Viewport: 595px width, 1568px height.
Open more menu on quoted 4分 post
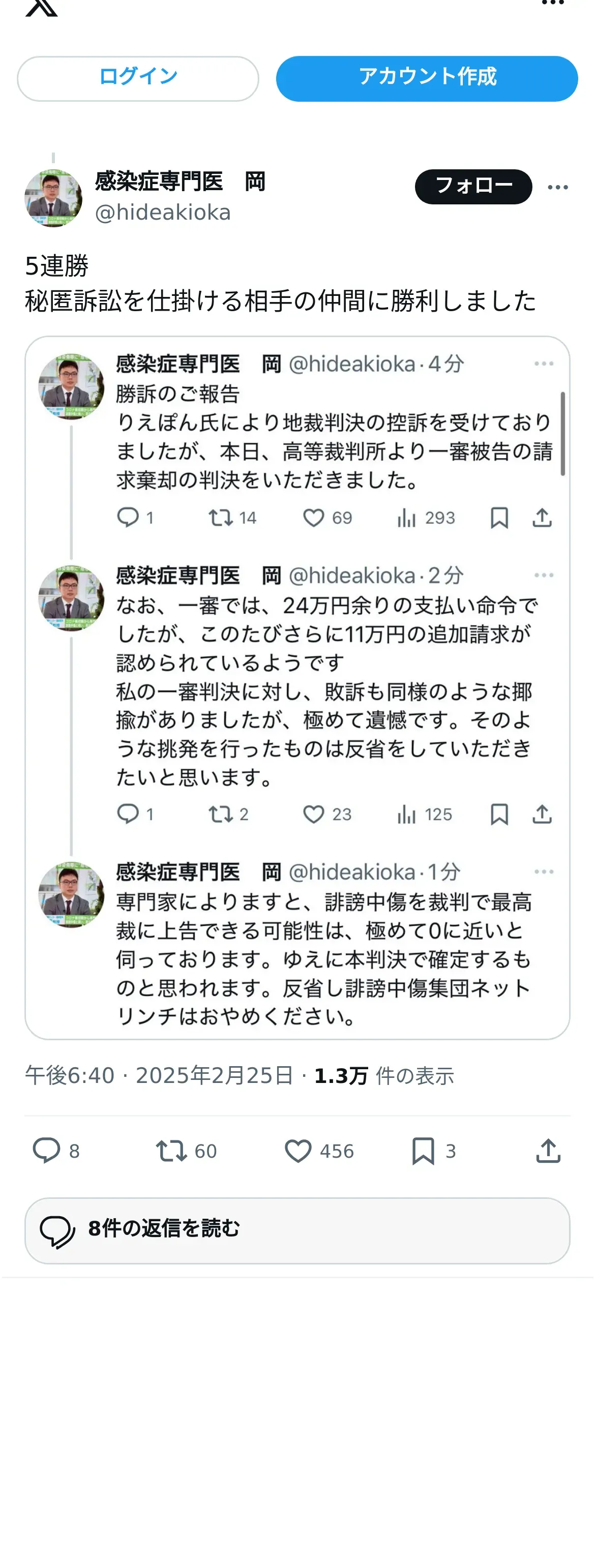[x=543, y=364]
